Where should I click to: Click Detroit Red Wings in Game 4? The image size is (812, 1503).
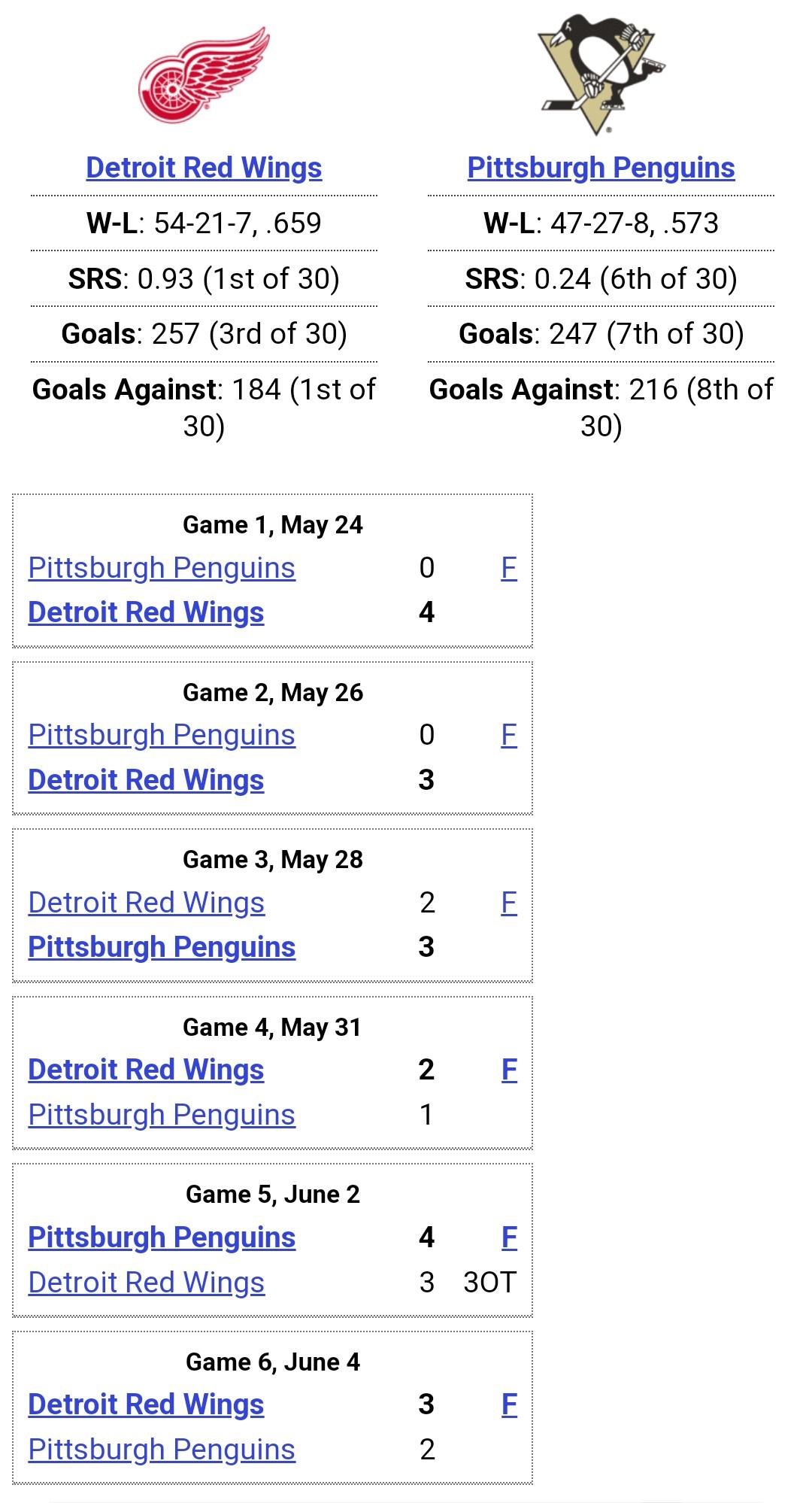point(146,1070)
